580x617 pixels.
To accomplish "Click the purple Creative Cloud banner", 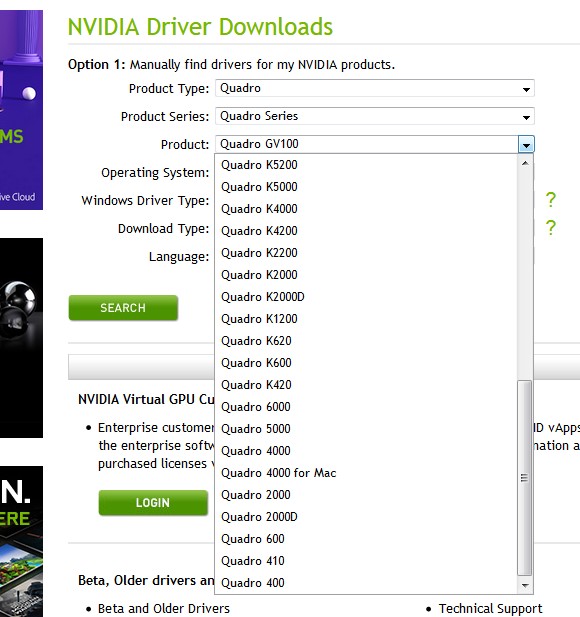I will click(x=21, y=110).
